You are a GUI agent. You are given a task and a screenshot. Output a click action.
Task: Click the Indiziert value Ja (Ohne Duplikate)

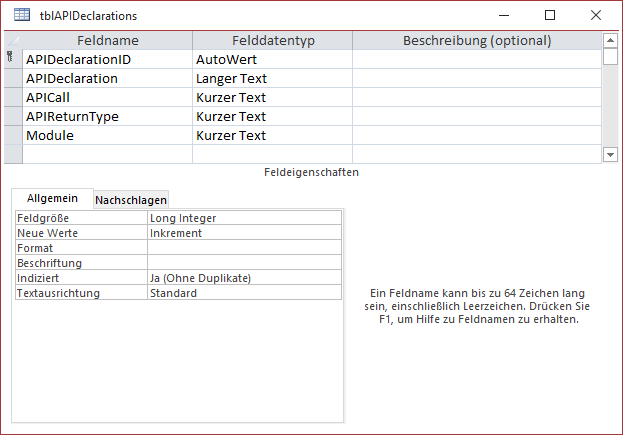244,278
